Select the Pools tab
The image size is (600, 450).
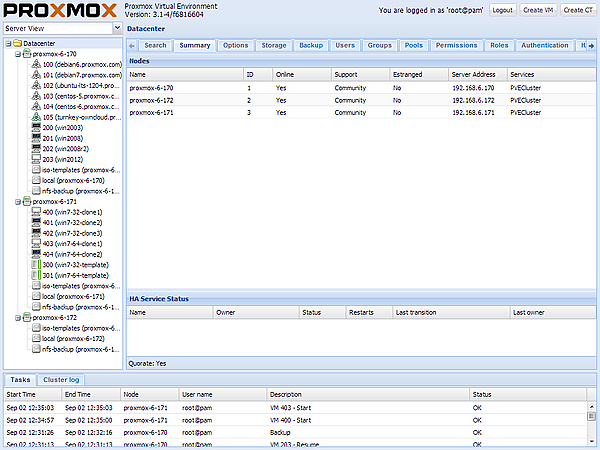[414, 45]
